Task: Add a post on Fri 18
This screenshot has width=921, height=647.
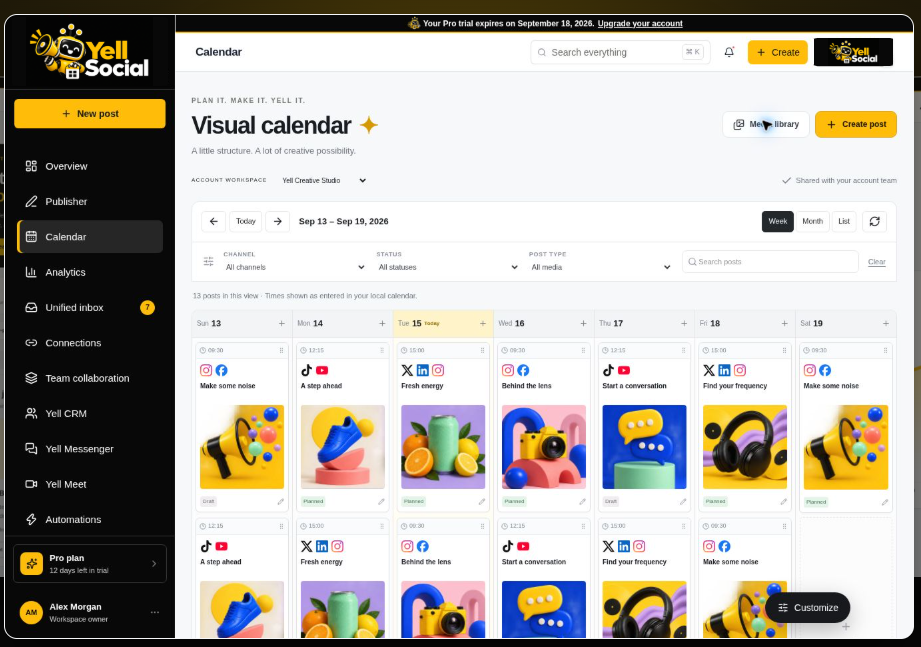Action: coord(785,324)
